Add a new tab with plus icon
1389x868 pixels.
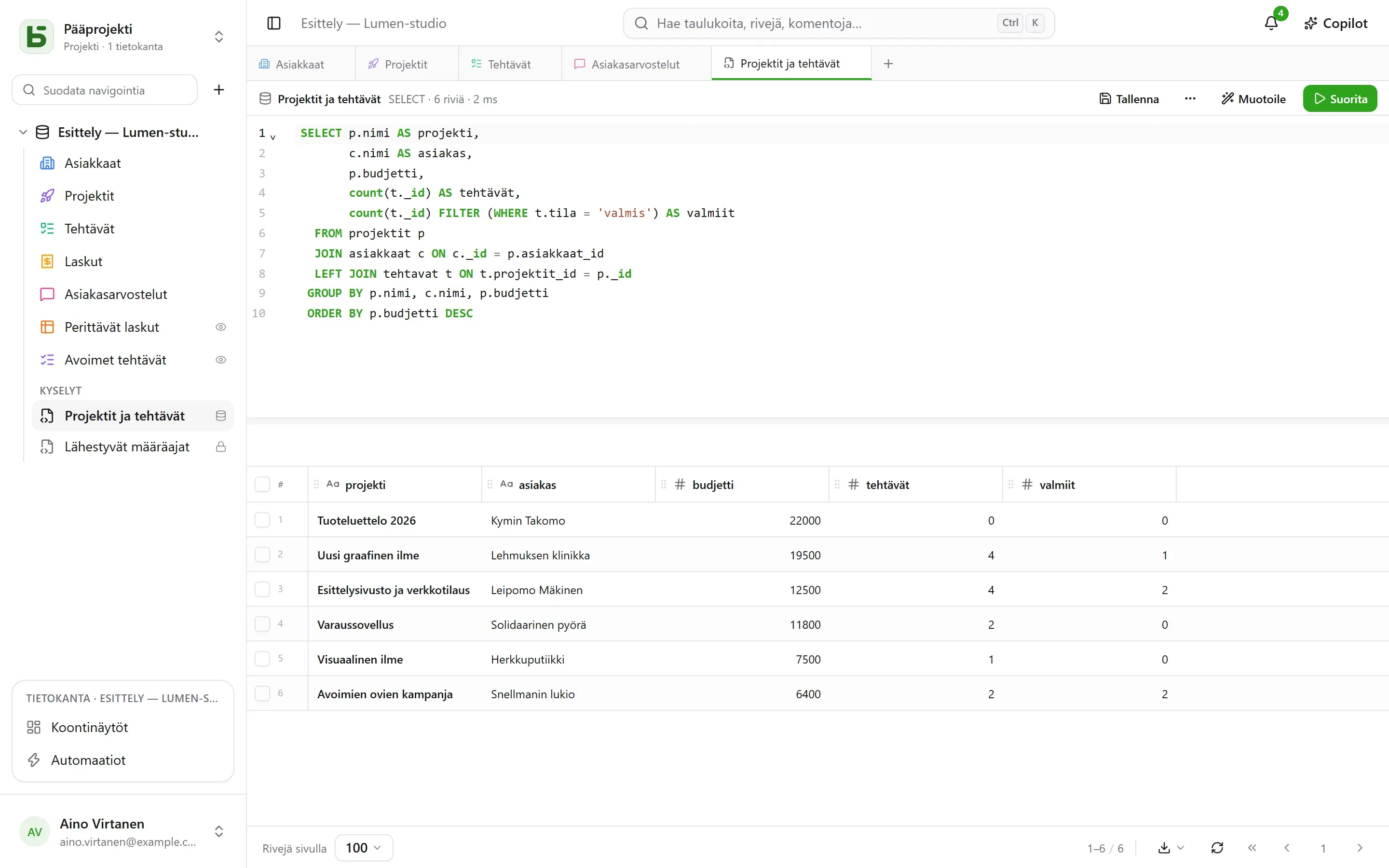(x=888, y=64)
